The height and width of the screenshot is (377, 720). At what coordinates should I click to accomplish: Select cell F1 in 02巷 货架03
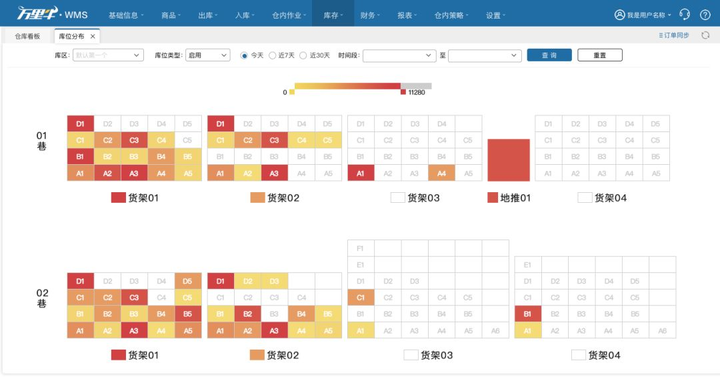point(360,248)
